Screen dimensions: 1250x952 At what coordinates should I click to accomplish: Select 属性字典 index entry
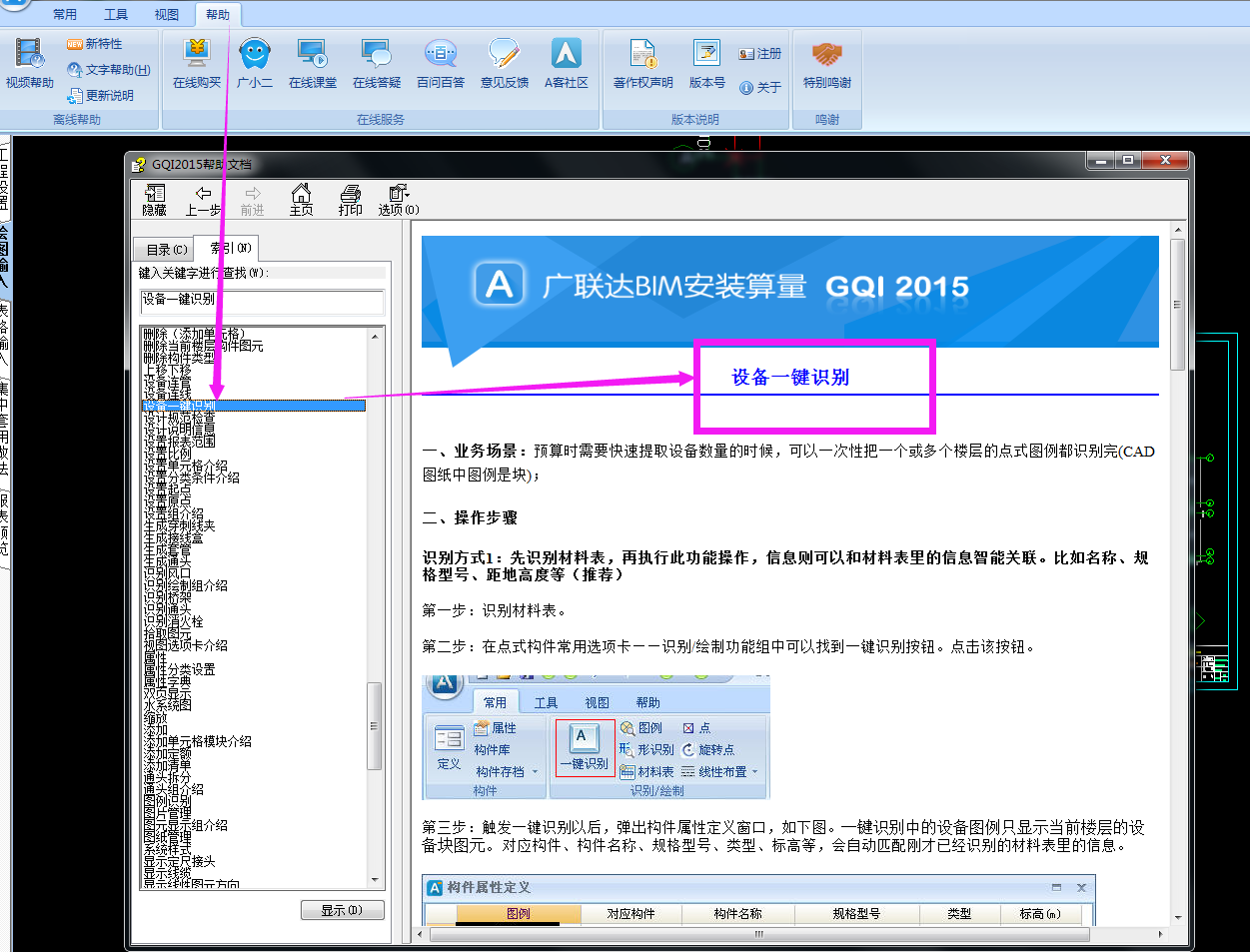coord(167,681)
